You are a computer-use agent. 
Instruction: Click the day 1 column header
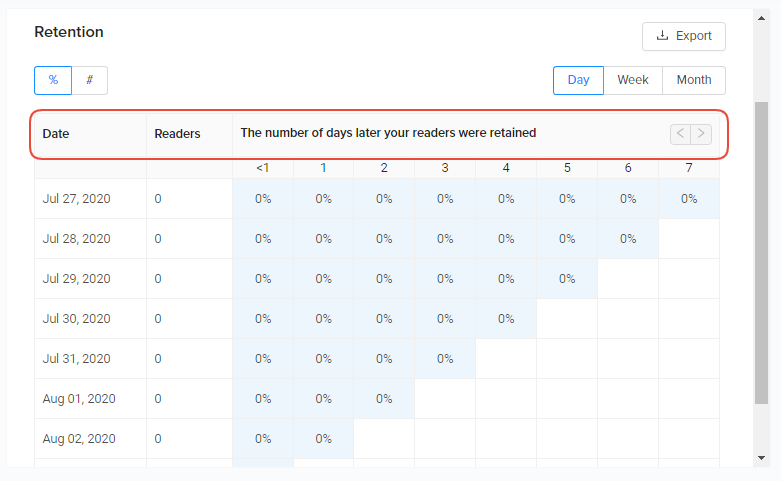(x=323, y=168)
